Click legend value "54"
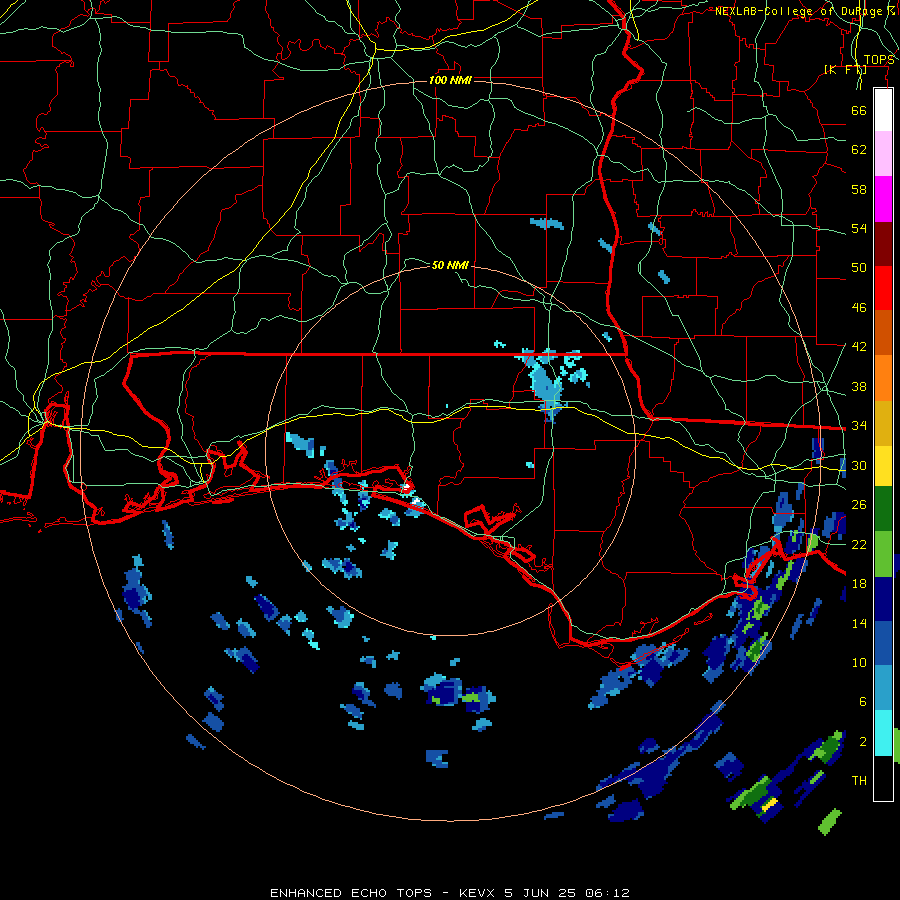900x900 pixels. [859, 228]
